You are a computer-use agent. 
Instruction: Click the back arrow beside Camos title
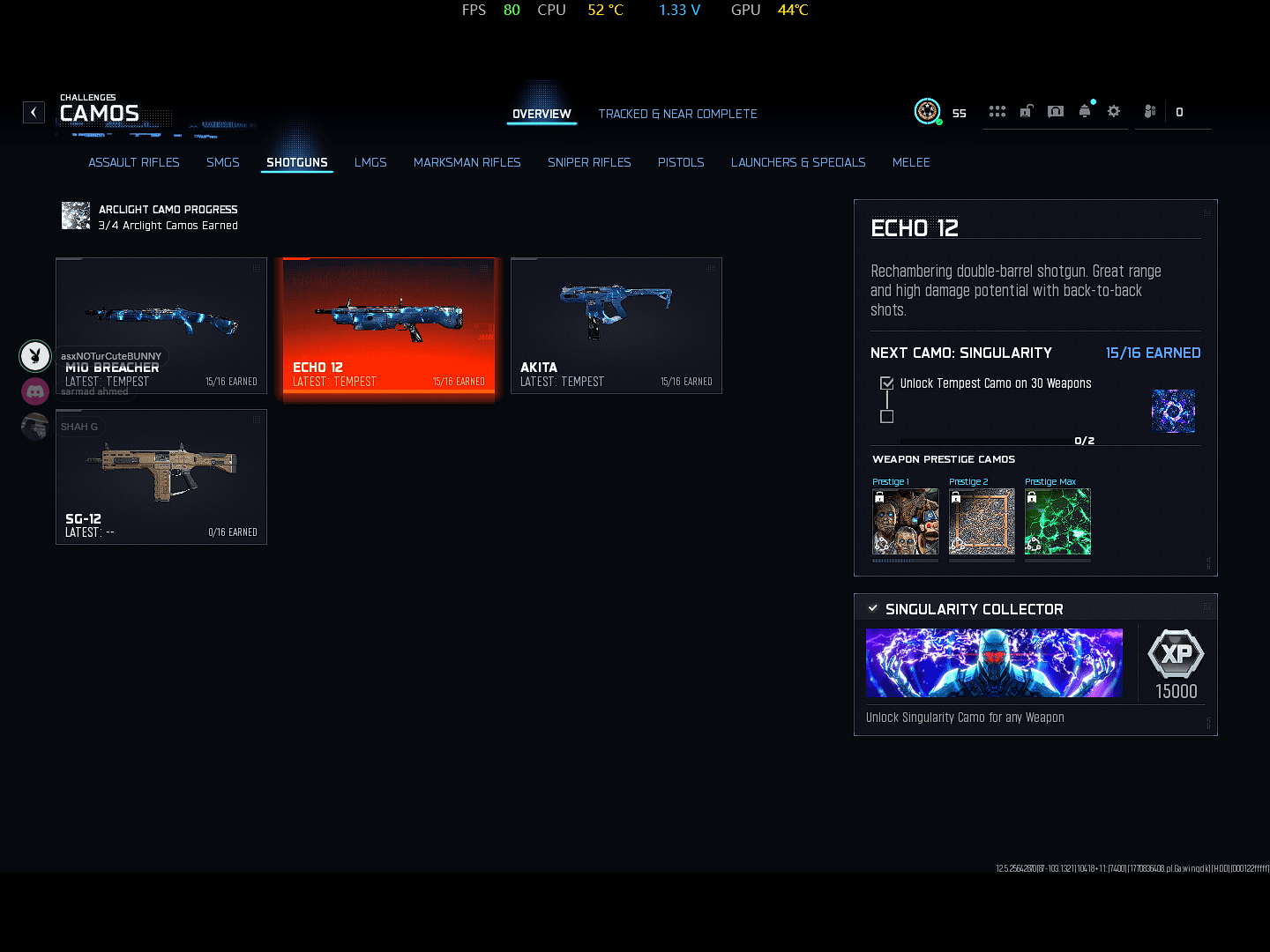(x=34, y=112)
